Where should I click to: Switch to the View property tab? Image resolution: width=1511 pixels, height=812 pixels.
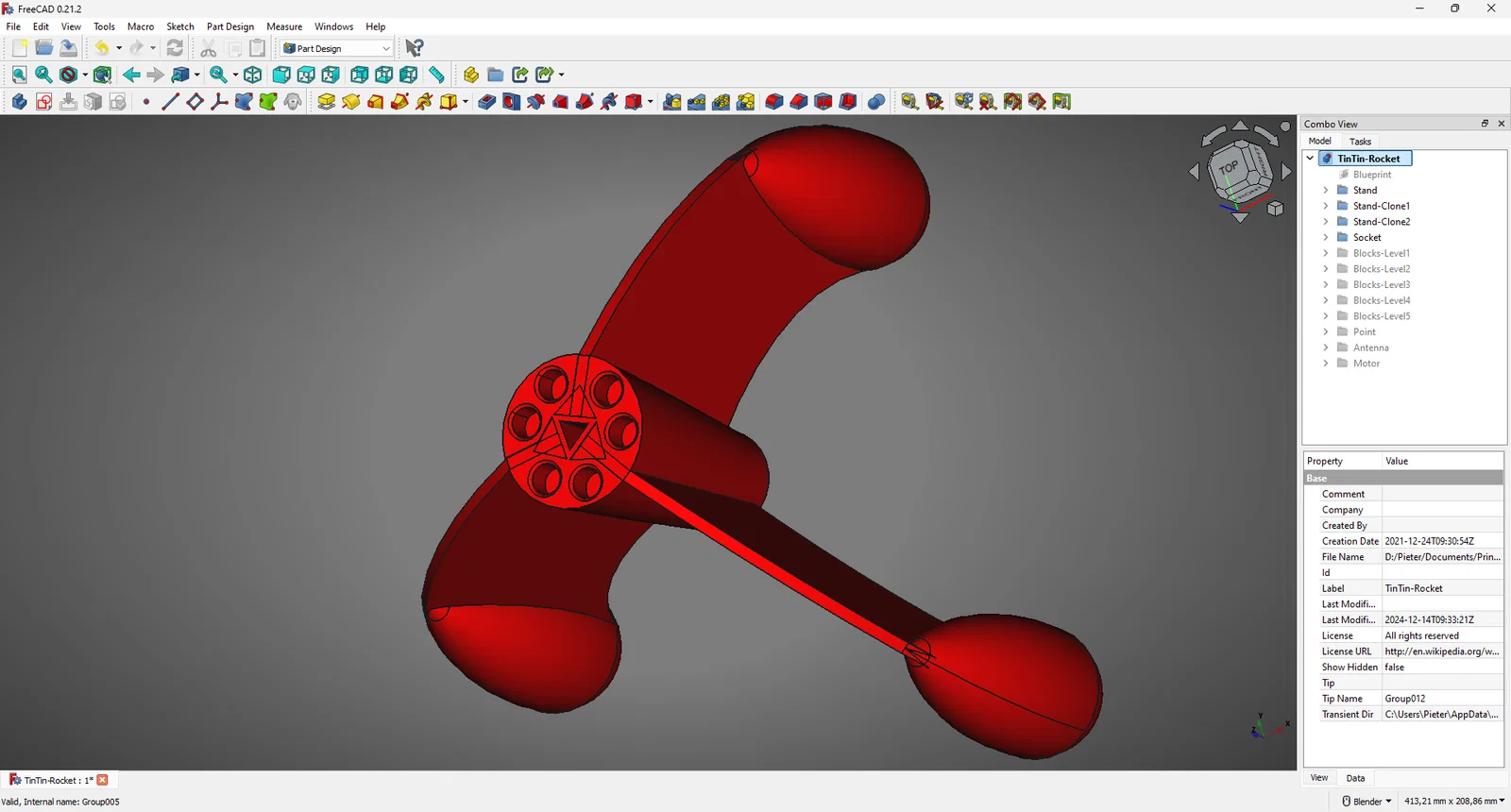point(1319,778)
